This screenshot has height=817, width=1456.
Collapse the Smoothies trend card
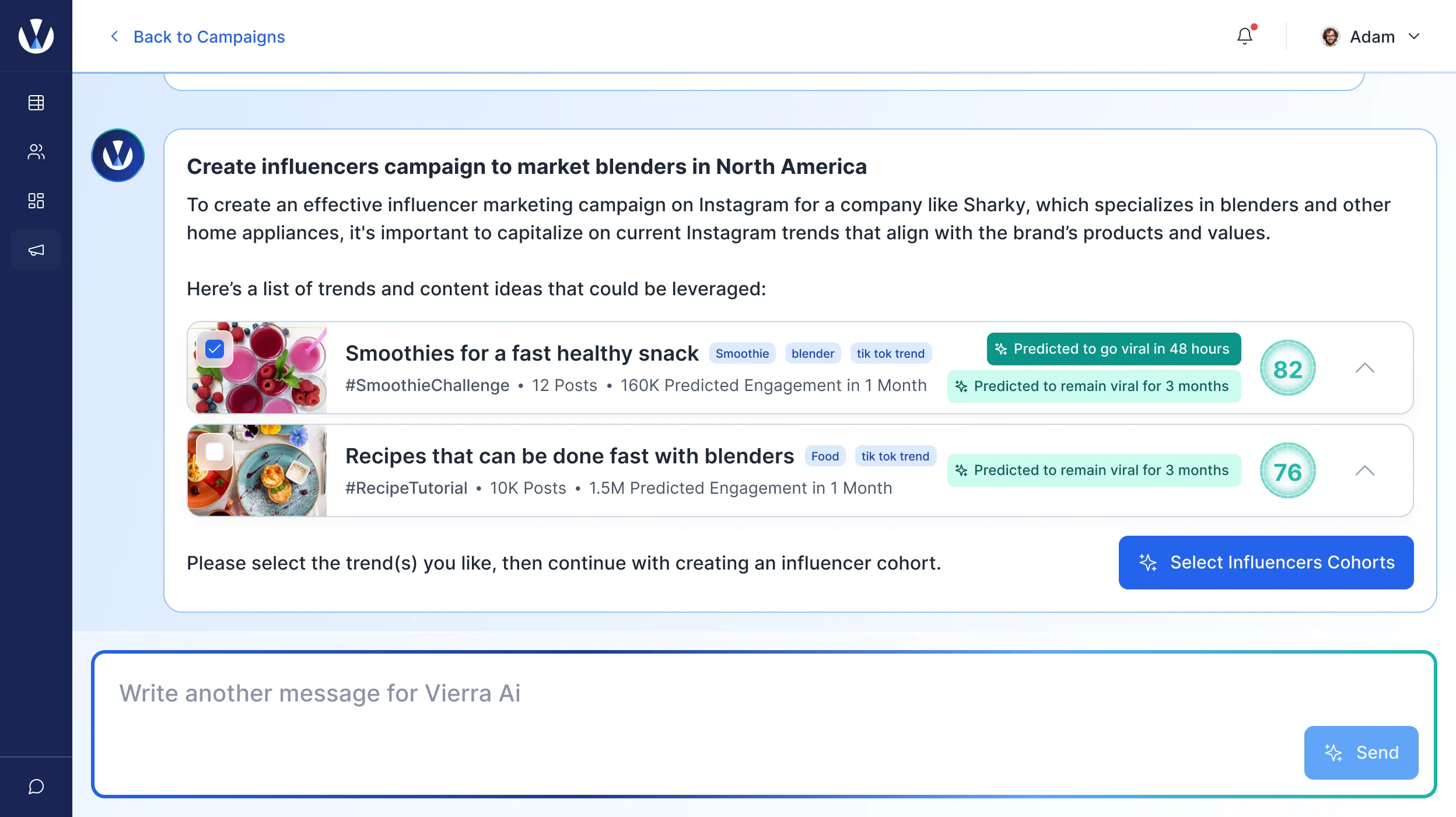(1364, 368)
